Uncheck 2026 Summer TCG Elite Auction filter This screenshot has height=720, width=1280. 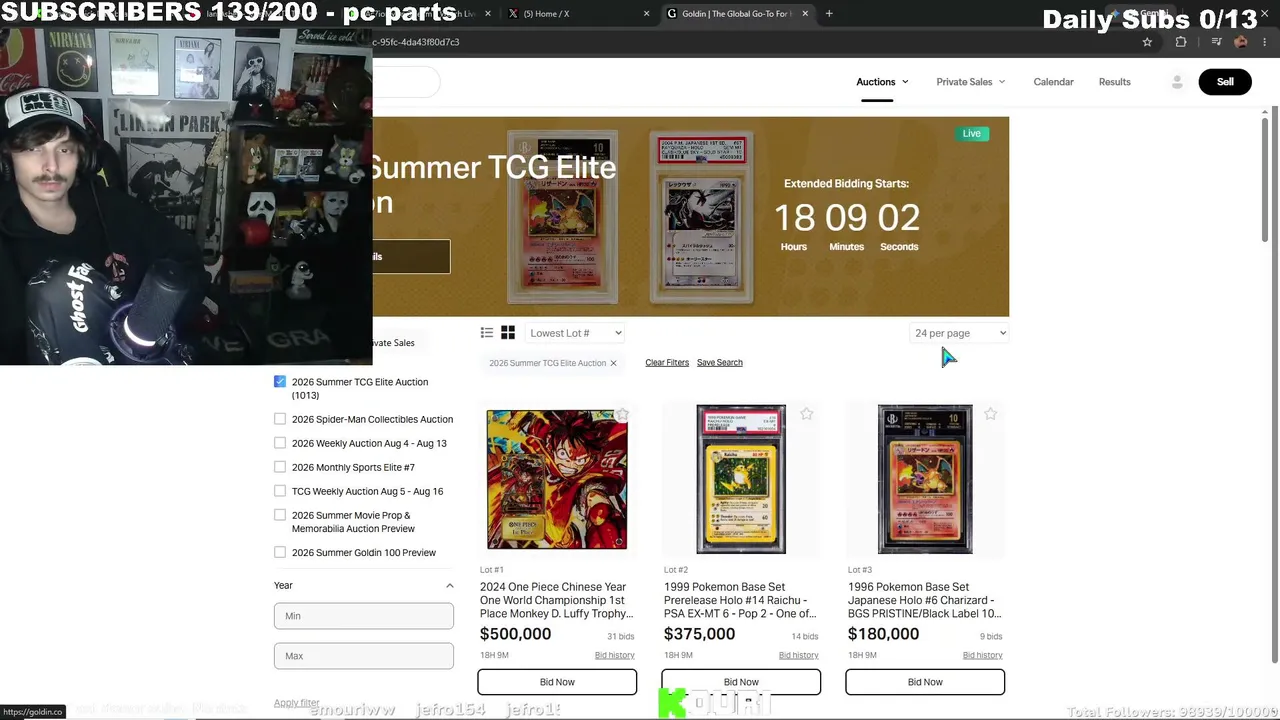(x=280, y=382)
